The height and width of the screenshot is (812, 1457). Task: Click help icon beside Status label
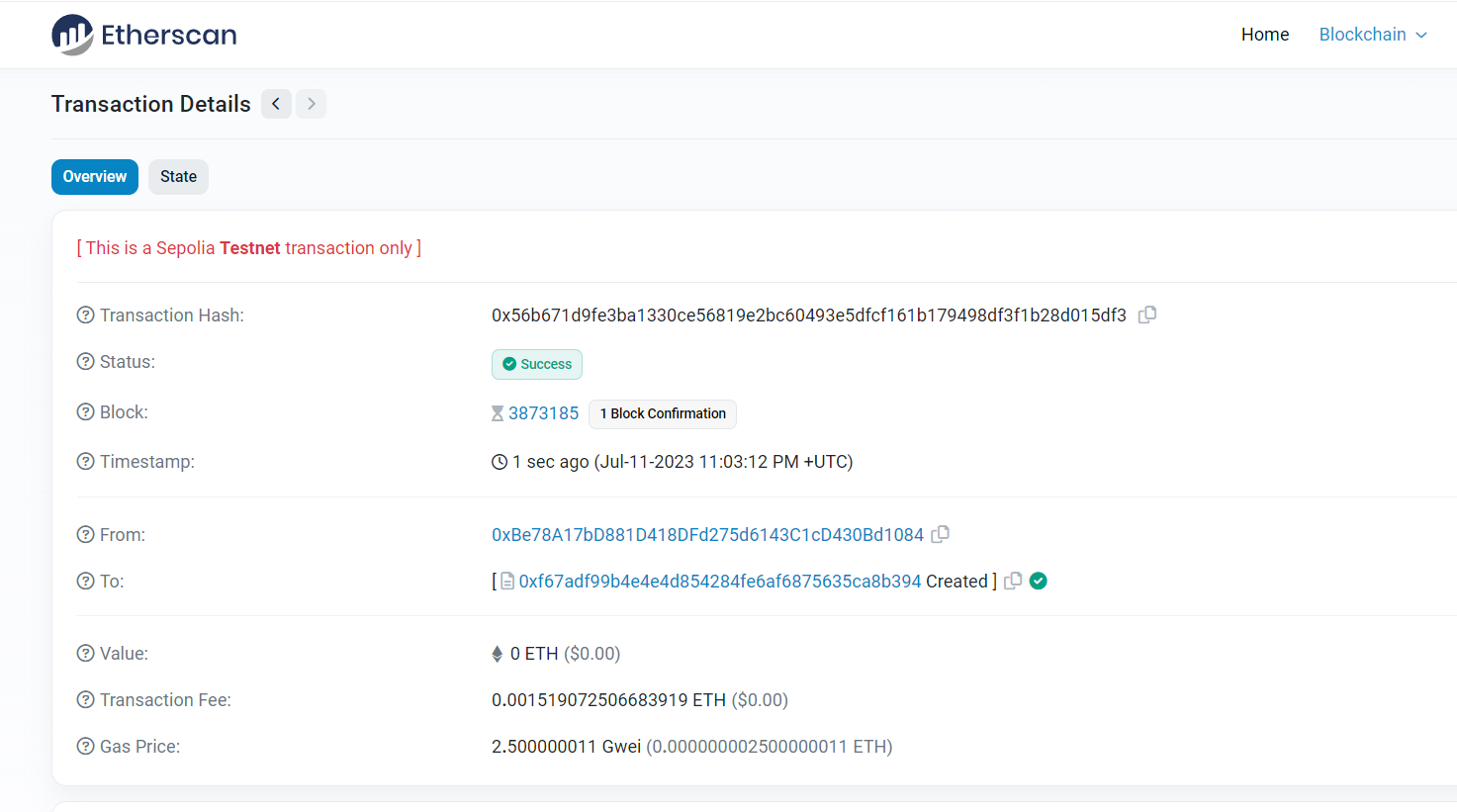point(86,362)
